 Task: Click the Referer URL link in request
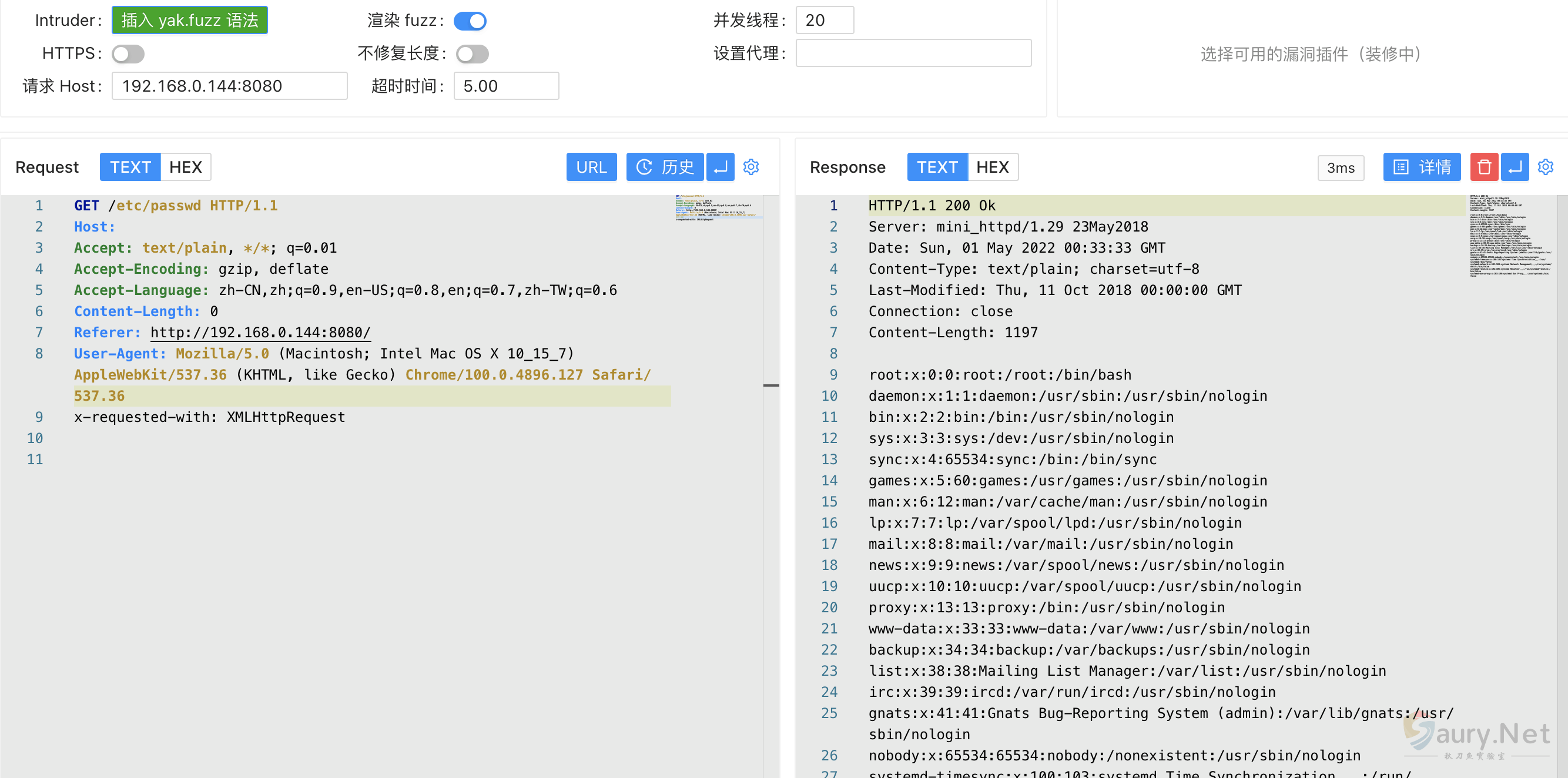click(x=260, y=333)
